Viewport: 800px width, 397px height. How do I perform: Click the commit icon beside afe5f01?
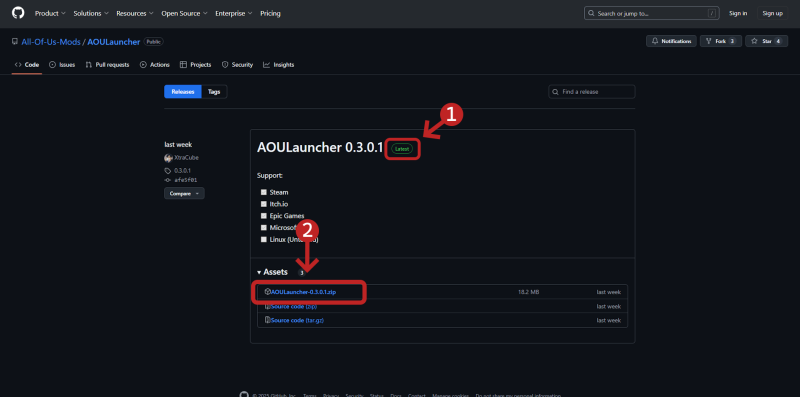[x=167, y=180]
